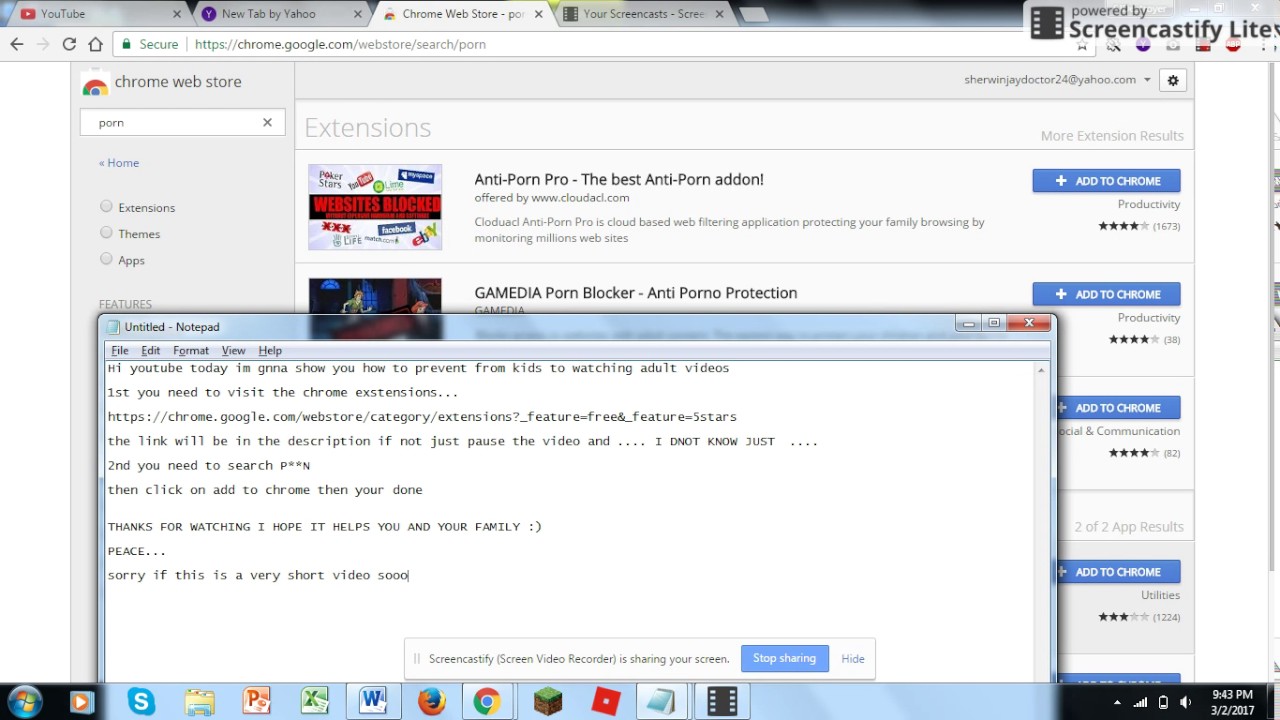Click the browser back arrow
The image size is (1280, 720).
coord(17,44)
